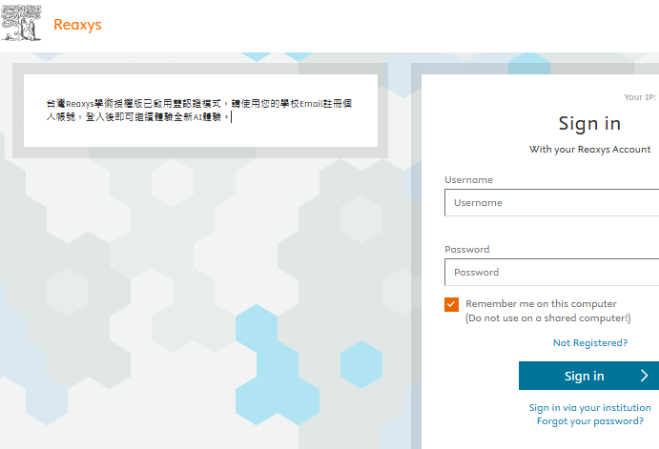Click the Chinese announcement text box
Image resolution: width=659 pixels, height=449 pixels.
[x=201, y=111]
